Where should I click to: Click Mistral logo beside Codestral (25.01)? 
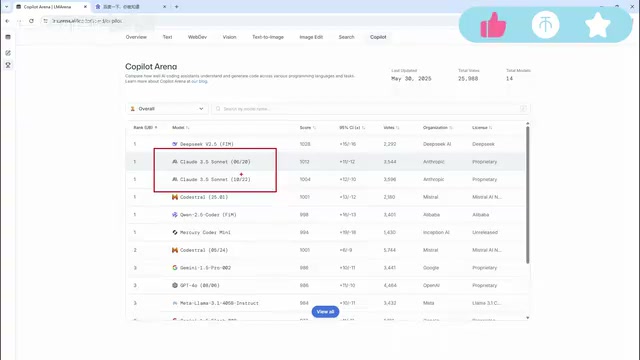coord(175,197)
